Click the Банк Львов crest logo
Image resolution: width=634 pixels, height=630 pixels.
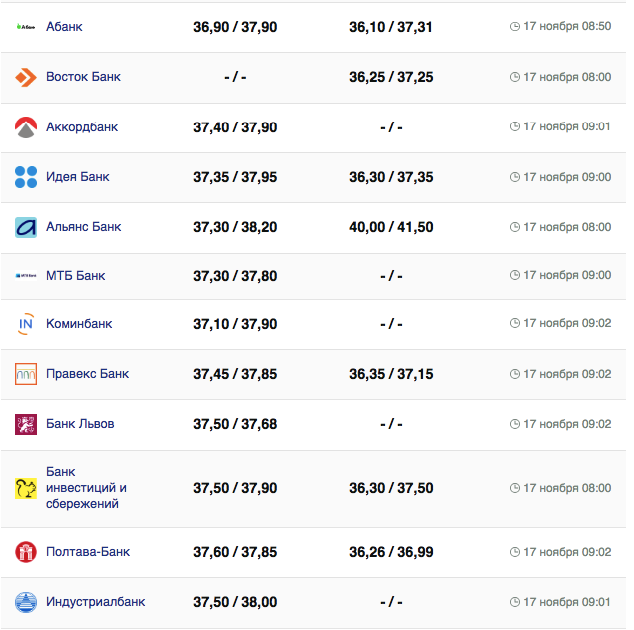[26, 424]
